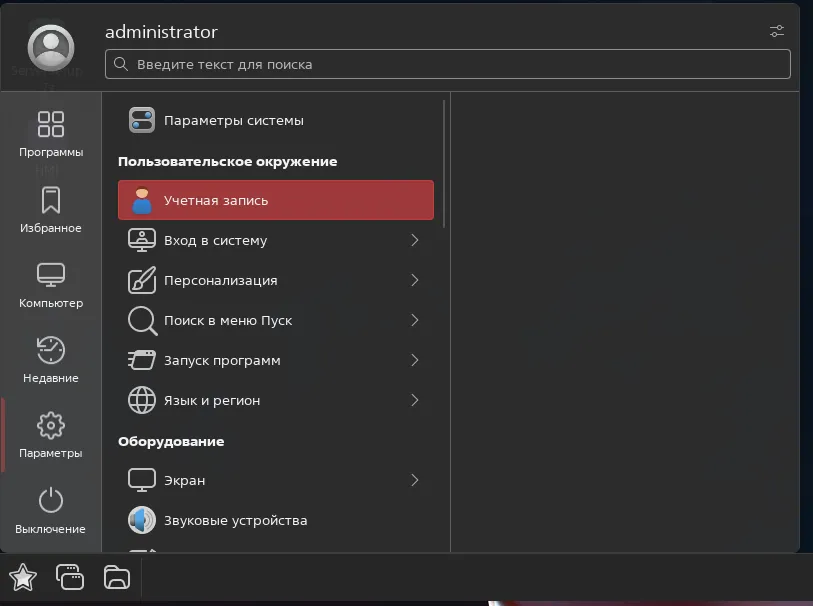Focus the 'Введите текст для поиска' search field
Image resolution: width=813 pixels, height=606 pixels.
pyautogui.click(x=447, y=64)
